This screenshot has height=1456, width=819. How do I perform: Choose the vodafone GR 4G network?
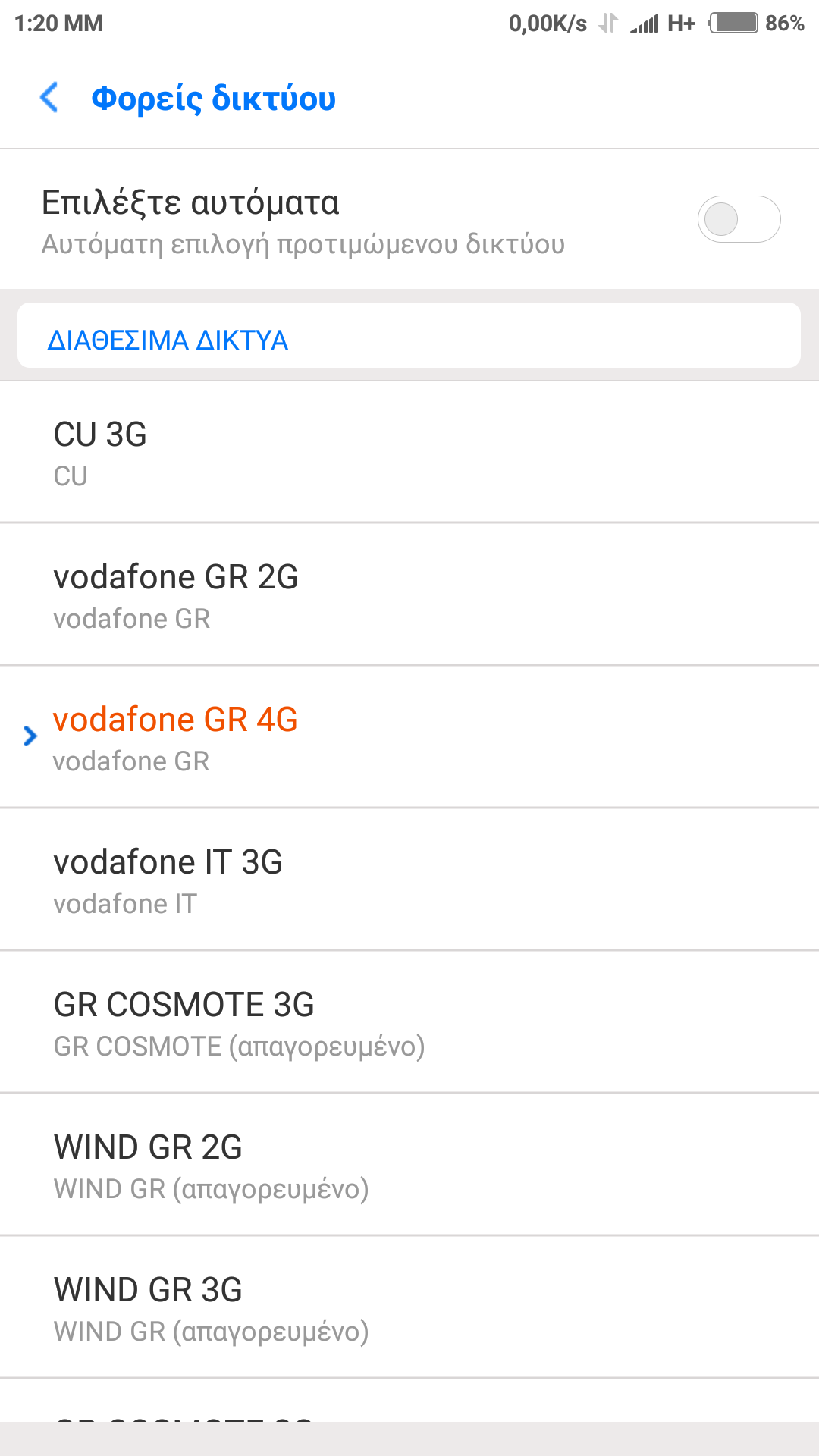[x=409, y=737]
